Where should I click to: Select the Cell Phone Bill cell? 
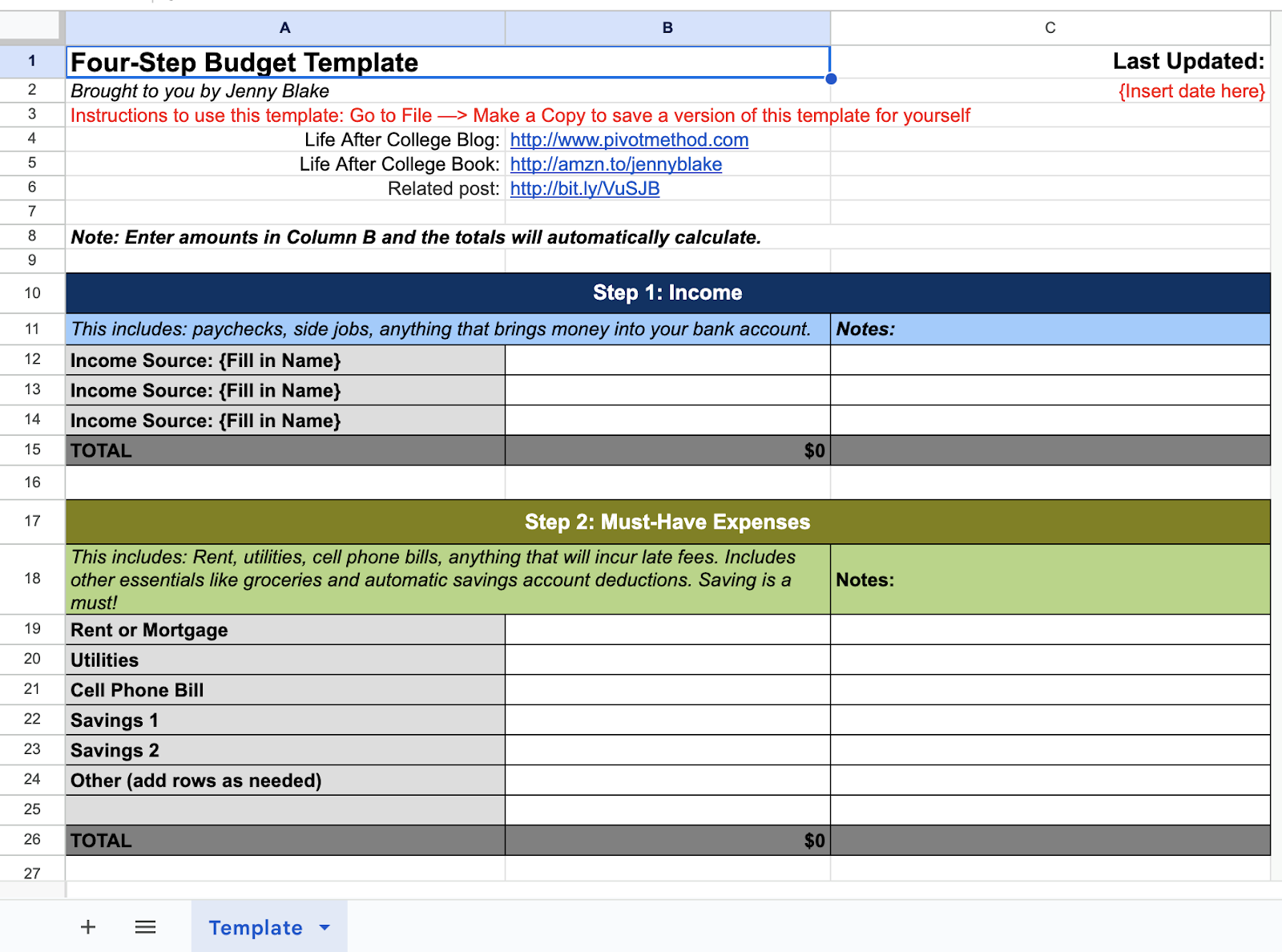pyautogui.click(x=284, y=689)
